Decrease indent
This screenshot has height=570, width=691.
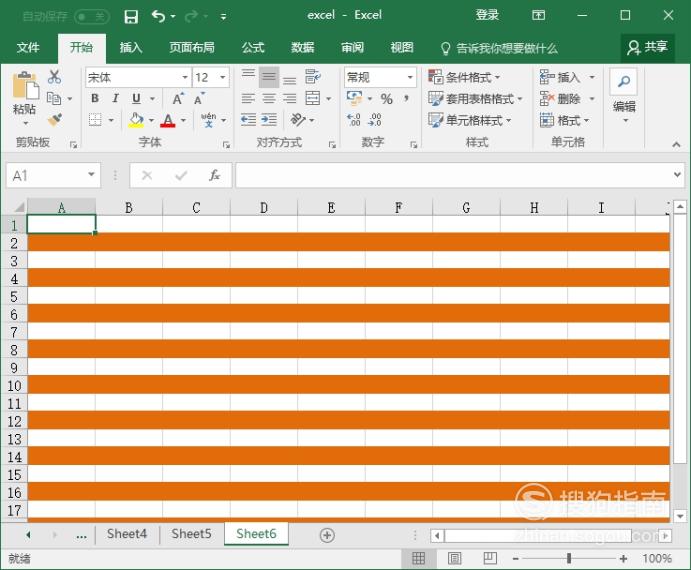248,119
